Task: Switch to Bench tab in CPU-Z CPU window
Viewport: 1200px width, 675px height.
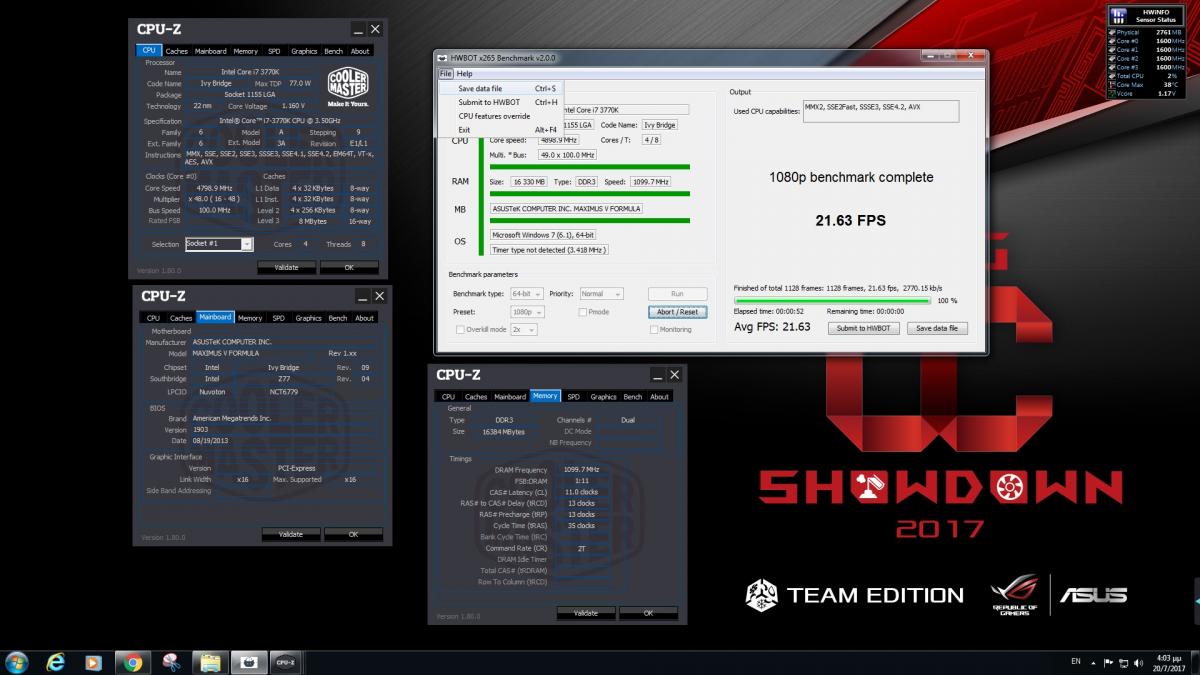Action: pyautogui.click(x=333, y=51)
